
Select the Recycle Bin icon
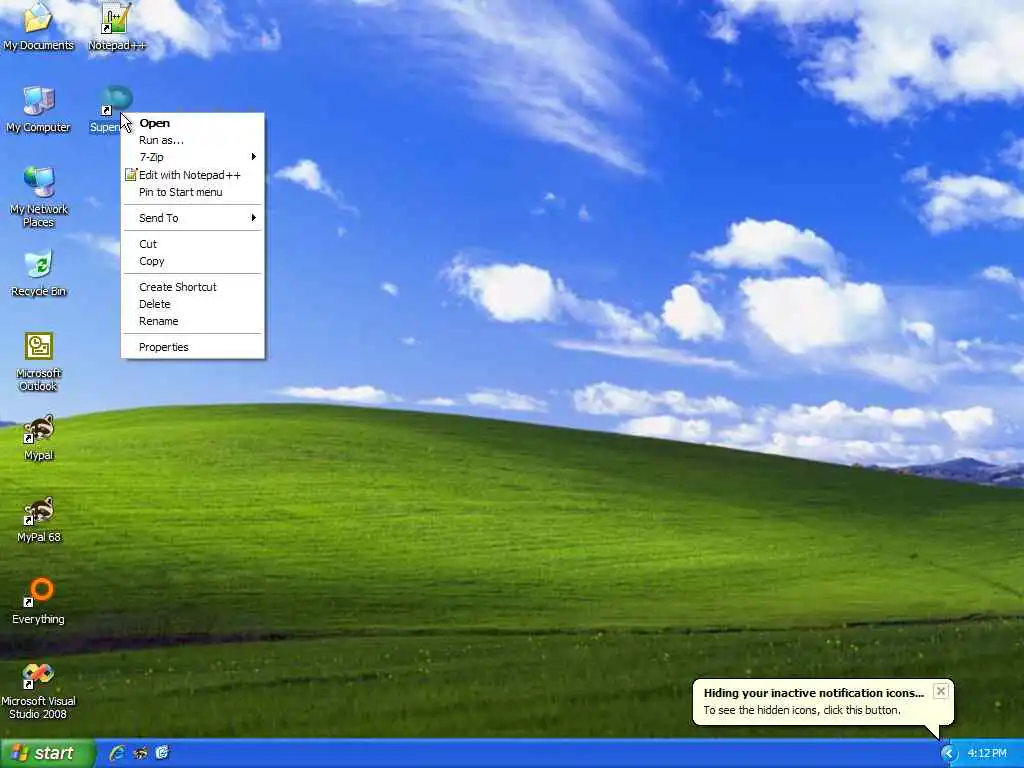(x=39, y=274)
